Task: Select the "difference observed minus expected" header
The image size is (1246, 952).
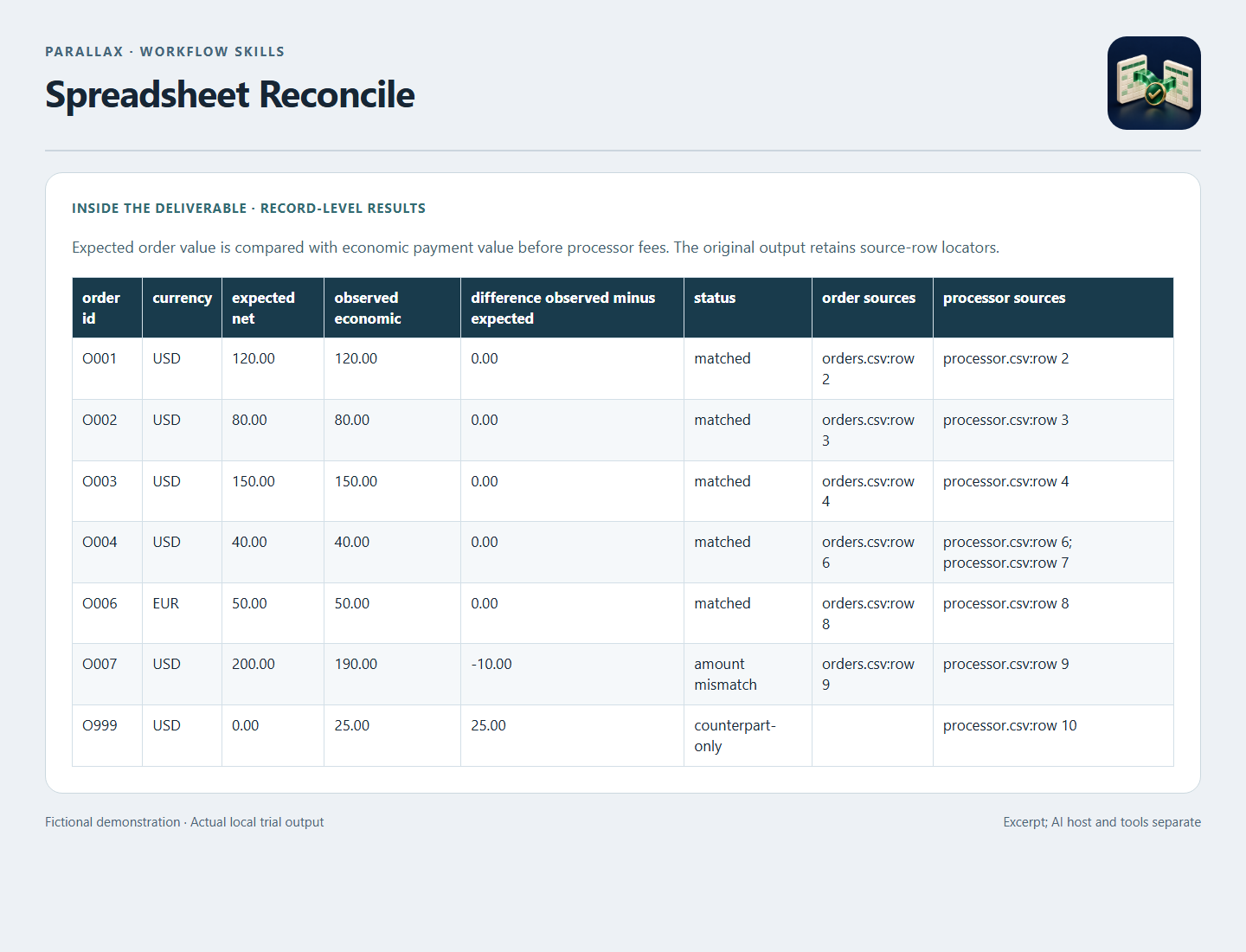Action: coord(572,308)
